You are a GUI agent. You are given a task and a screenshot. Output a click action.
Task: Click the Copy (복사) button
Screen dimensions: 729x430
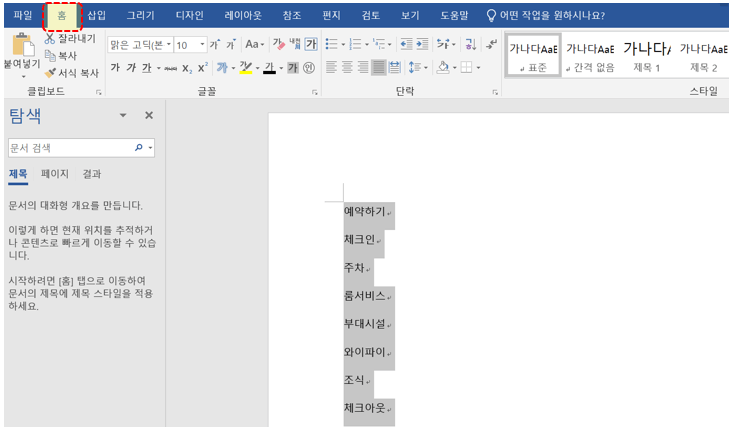coord(60,56)
